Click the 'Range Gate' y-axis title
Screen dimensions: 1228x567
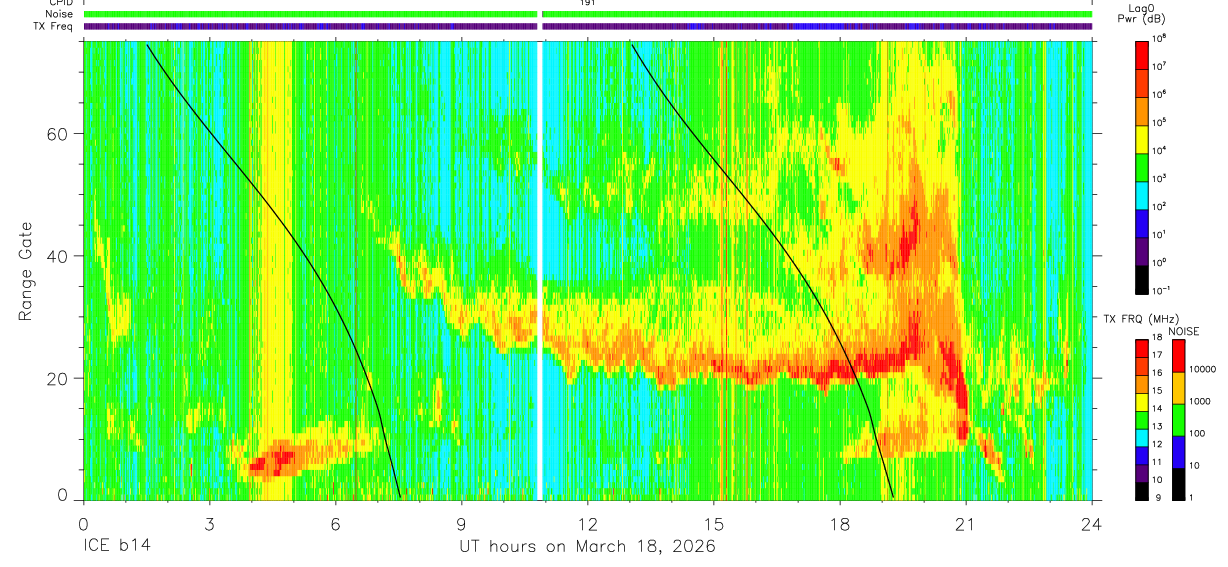pos(24,272)
